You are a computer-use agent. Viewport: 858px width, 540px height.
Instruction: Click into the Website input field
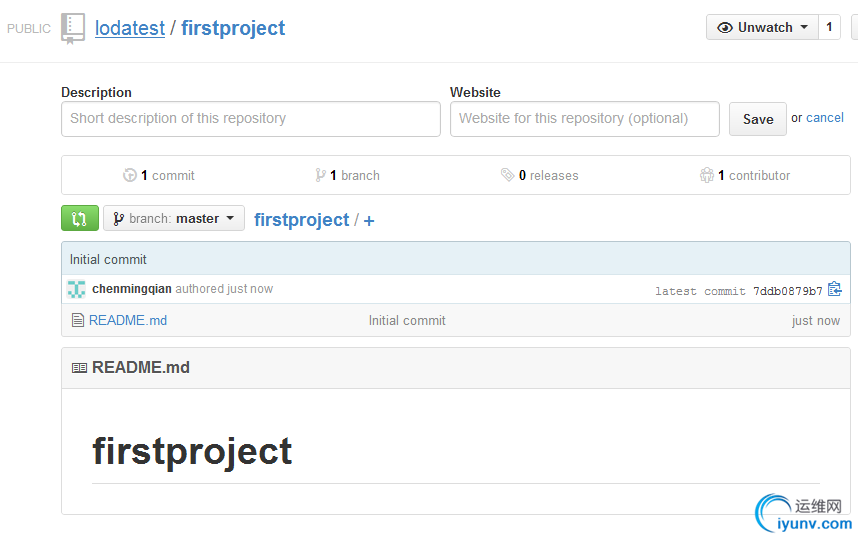584,119
